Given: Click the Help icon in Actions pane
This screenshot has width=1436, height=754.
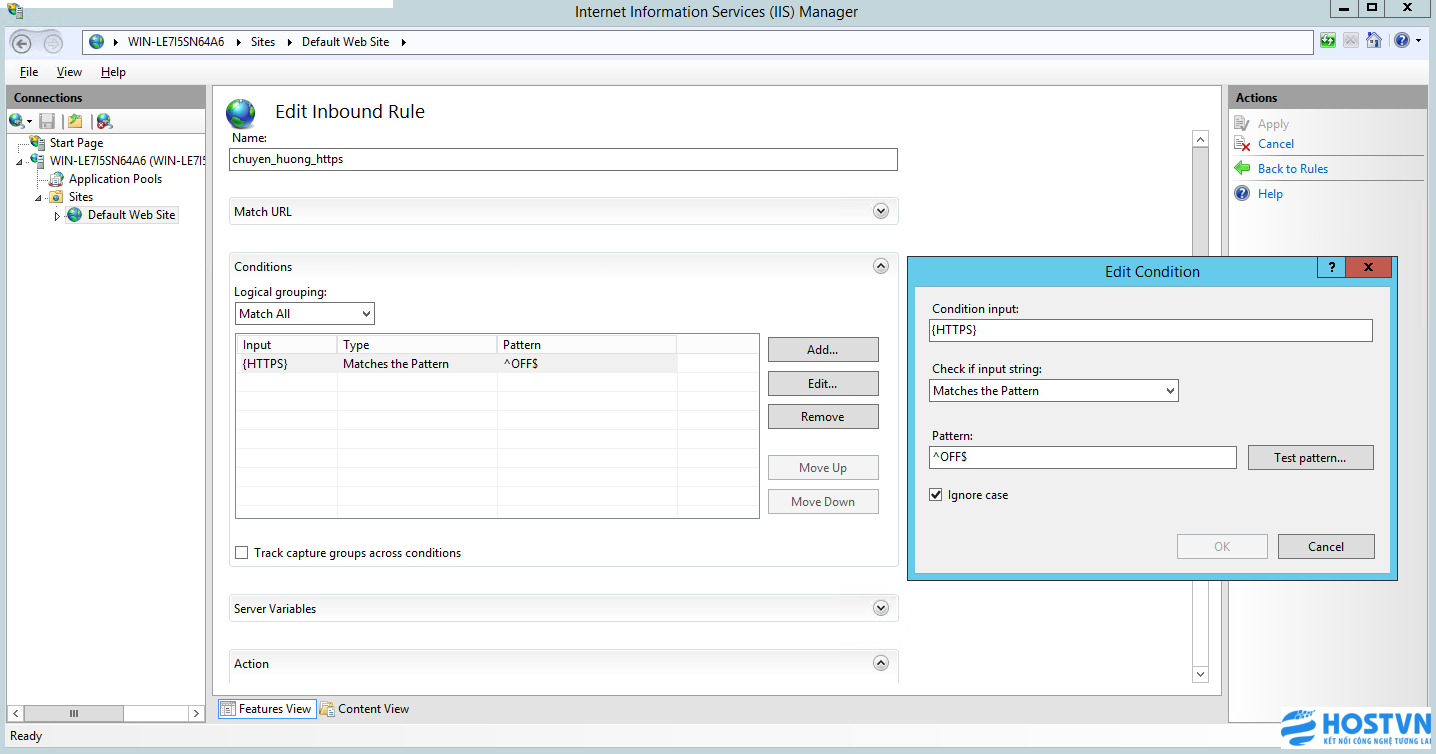Looking at the screenshot, I should coord(1242,193).
